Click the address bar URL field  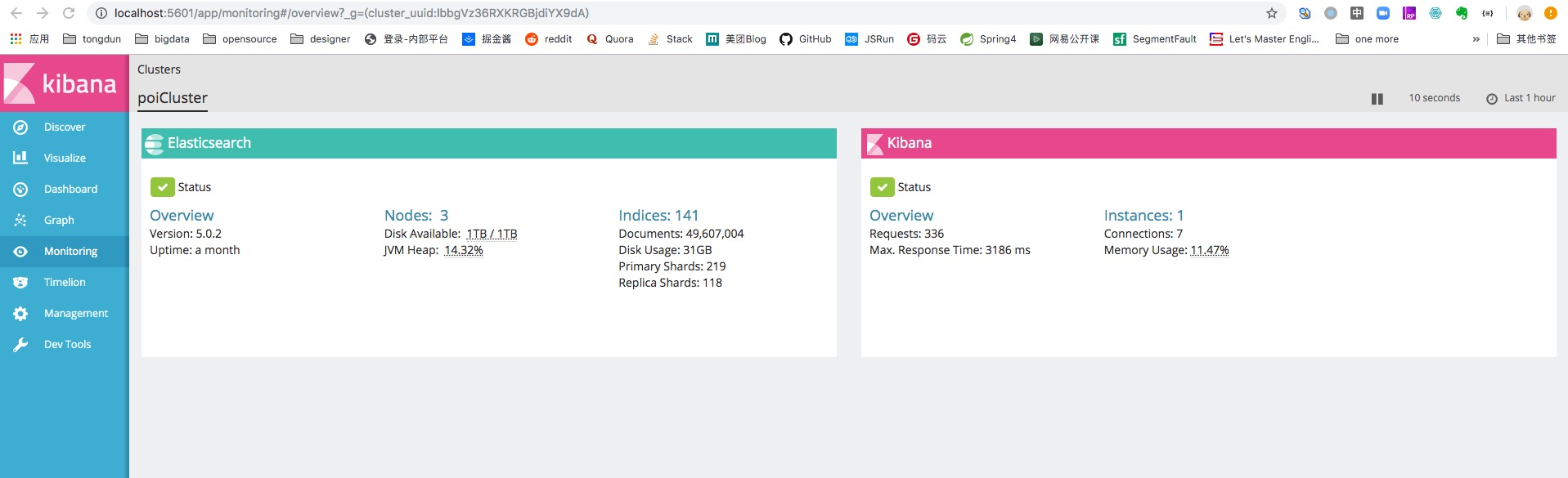click(685, 13)
